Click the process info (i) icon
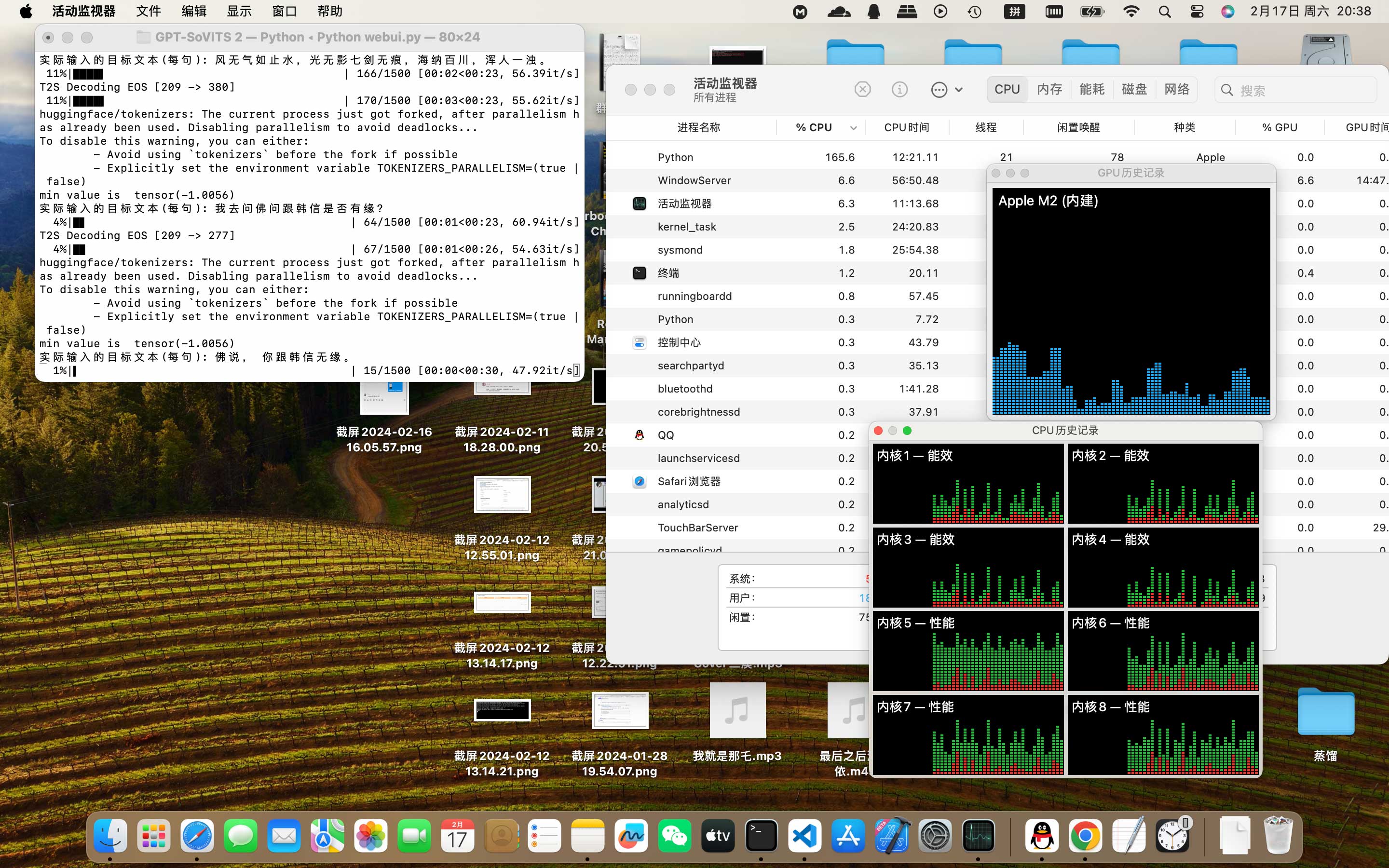 point(899,90)
